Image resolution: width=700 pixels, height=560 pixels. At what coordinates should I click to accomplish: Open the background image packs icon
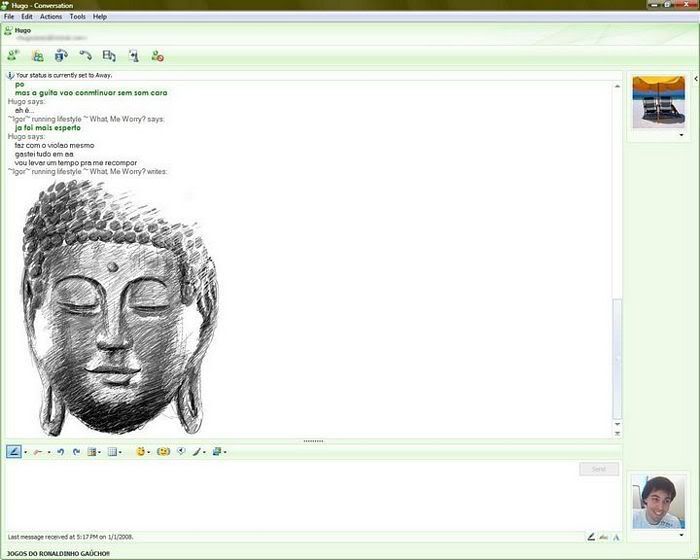point(217,452)
